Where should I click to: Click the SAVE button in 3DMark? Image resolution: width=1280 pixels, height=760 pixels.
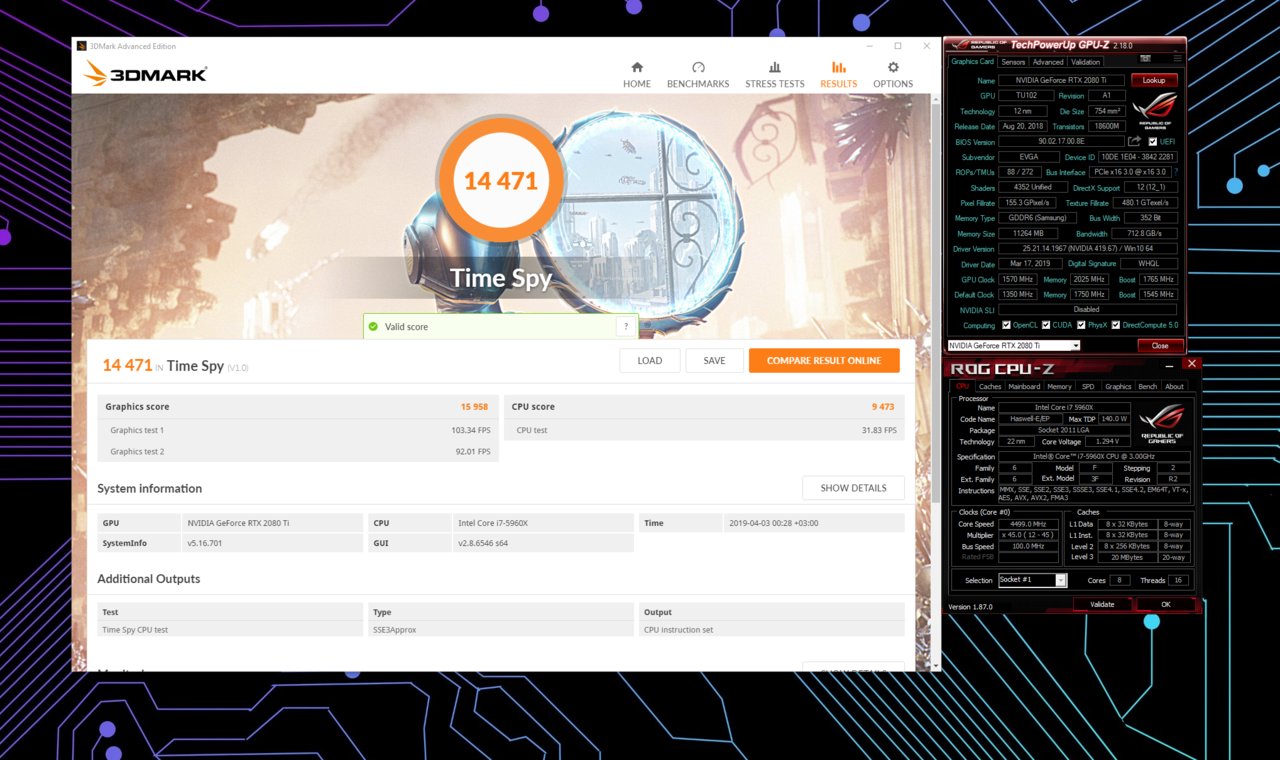(x=714, y=360)
